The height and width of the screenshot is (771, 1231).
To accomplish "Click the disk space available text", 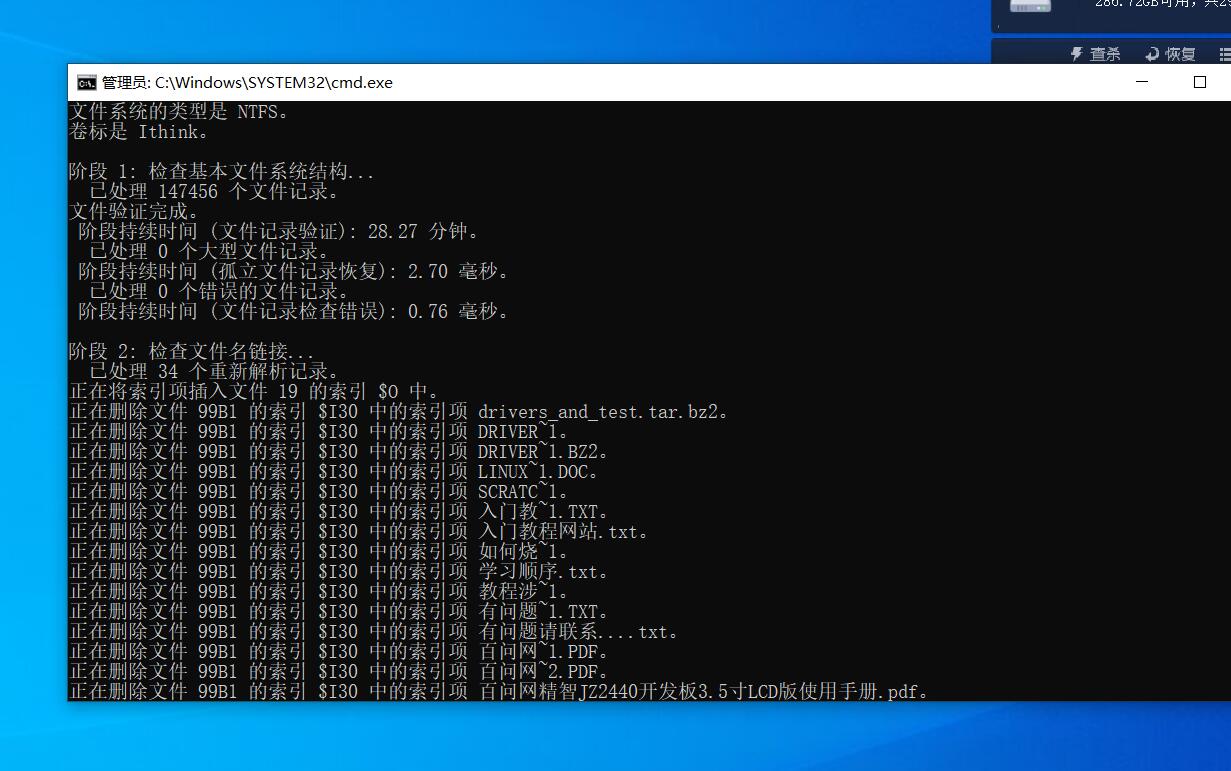I will click(1162, 4).
